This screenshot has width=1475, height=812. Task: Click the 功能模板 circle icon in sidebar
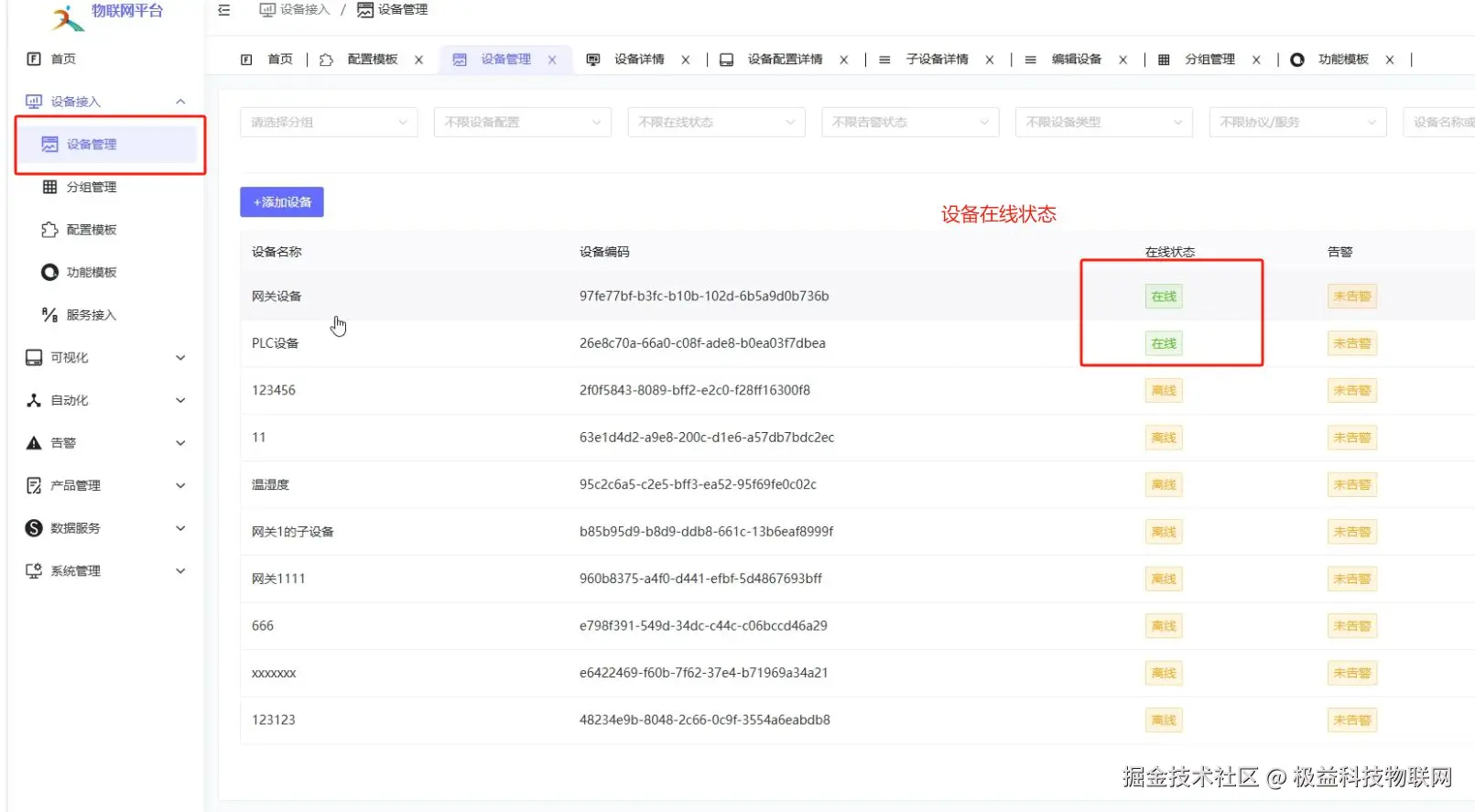tap(50, 272)
